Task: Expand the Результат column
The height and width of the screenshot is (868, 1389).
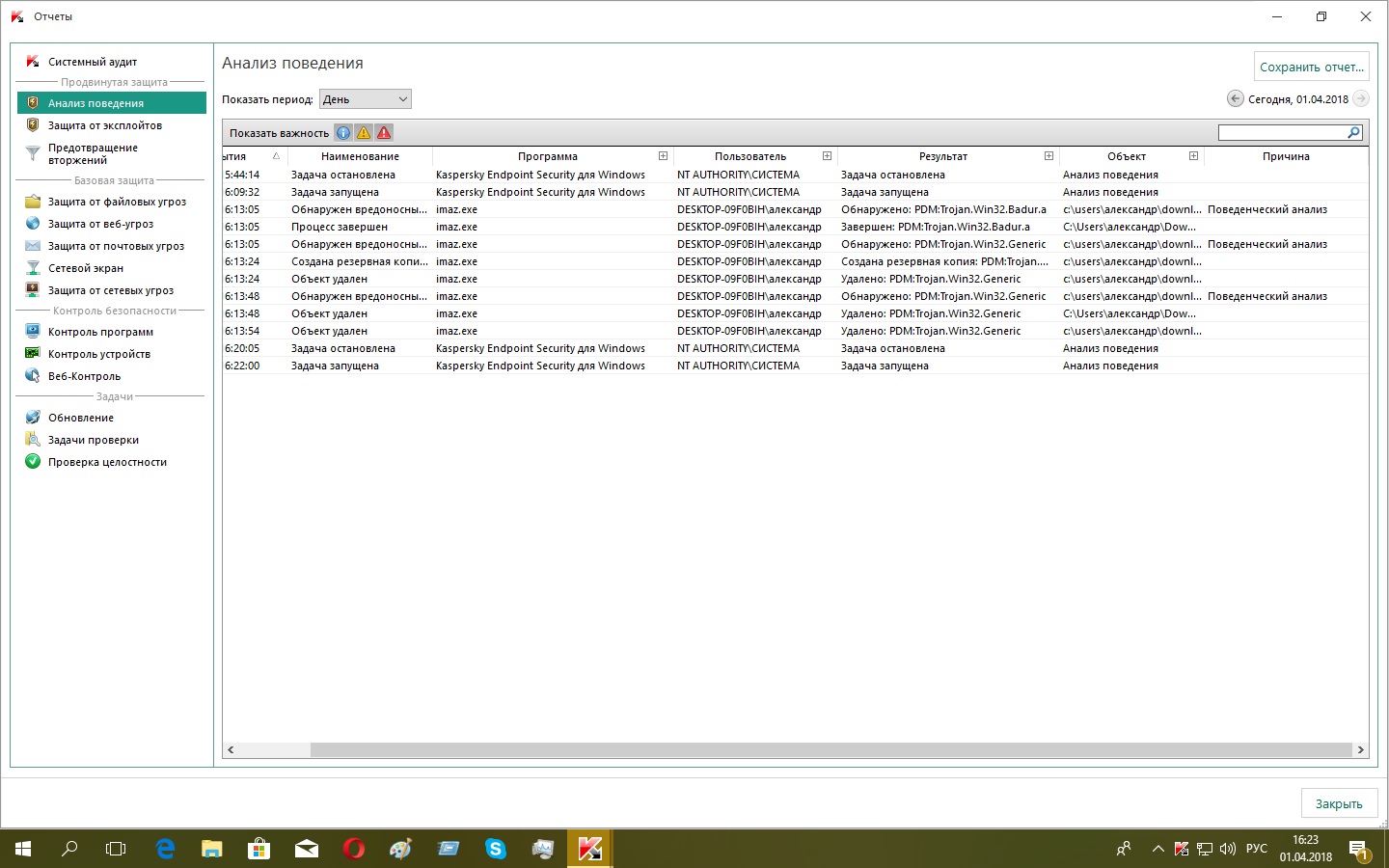Action: coord(1049,155)
